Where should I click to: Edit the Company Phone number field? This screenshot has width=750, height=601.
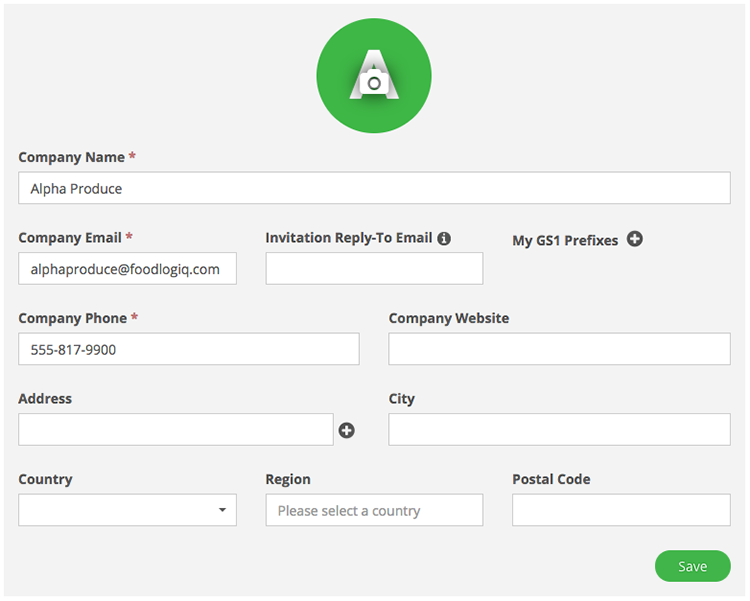click(189, 349)
